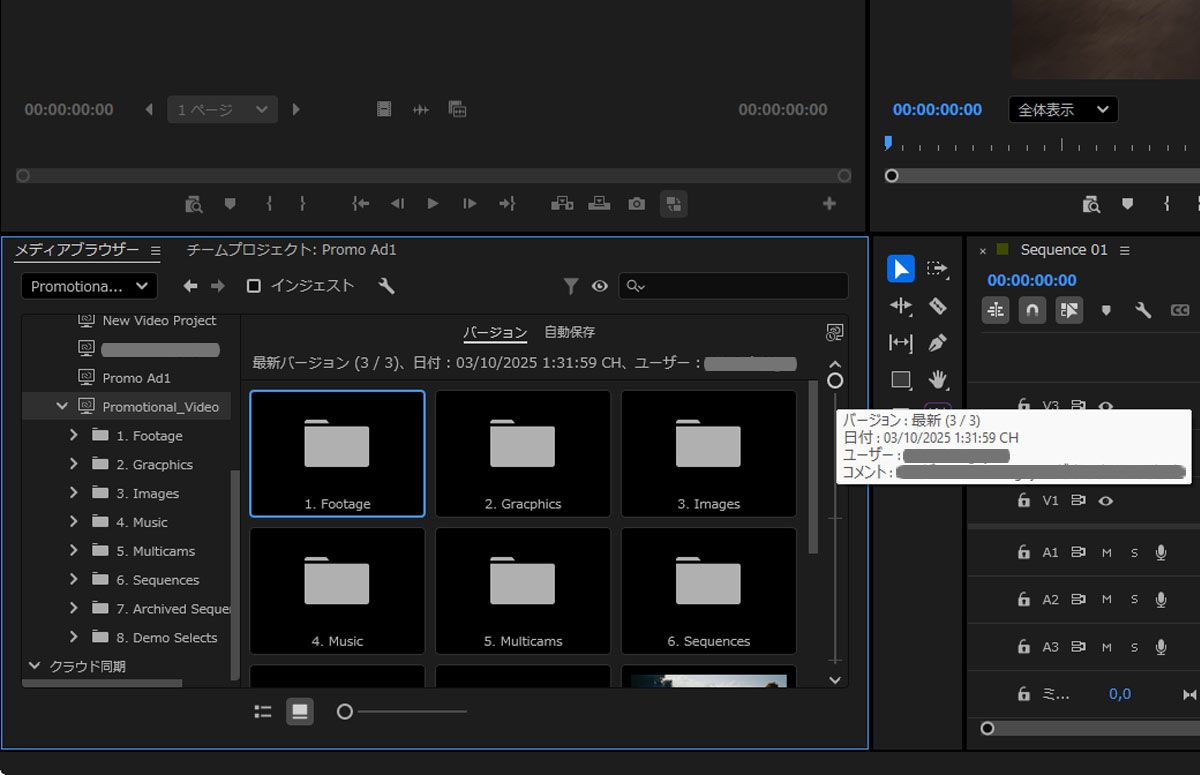The width and height of the screenshot is (1200, 775).
Task: Open the チームプロジェクト: Promo Ad1 panel tab
Action: point(291,250)
